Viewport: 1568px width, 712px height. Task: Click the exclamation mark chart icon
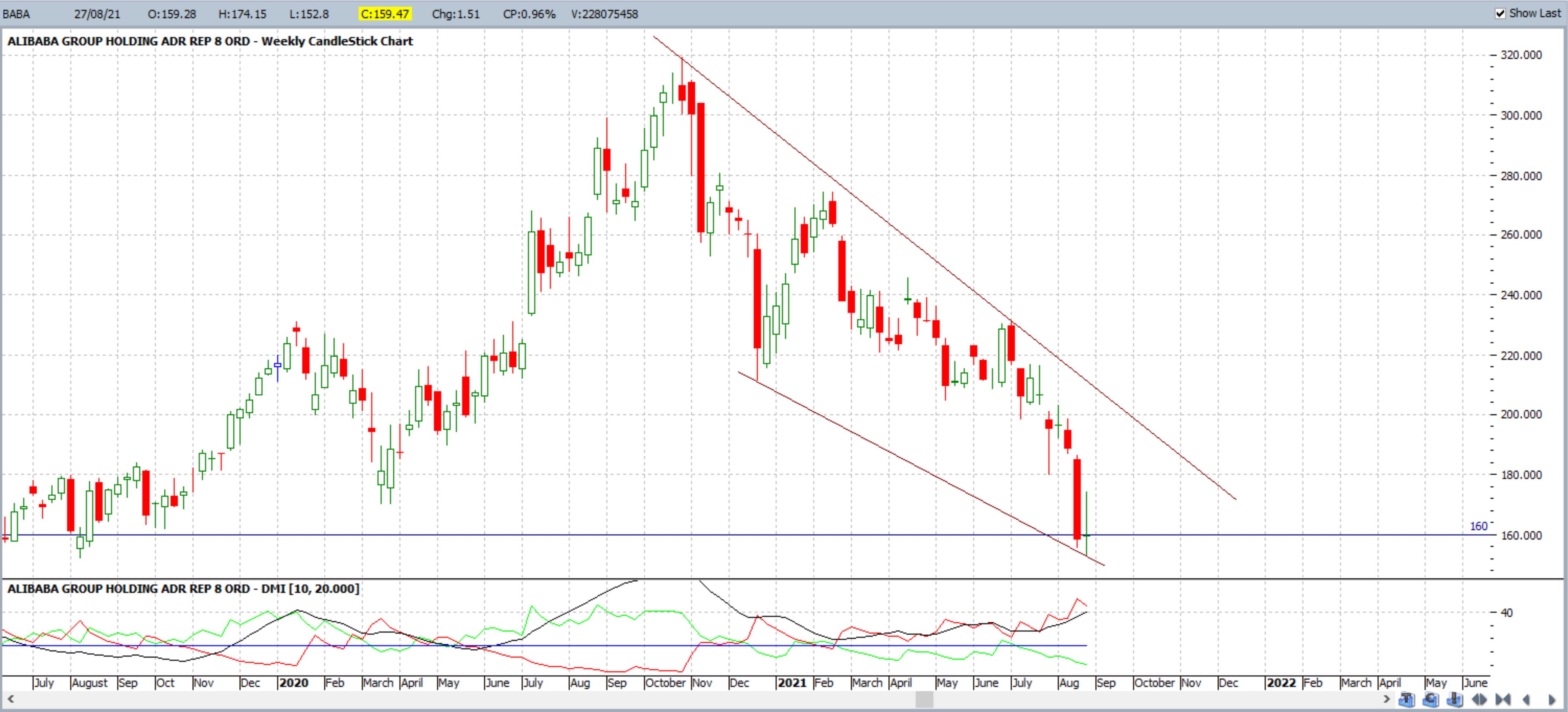(1455, 699)
